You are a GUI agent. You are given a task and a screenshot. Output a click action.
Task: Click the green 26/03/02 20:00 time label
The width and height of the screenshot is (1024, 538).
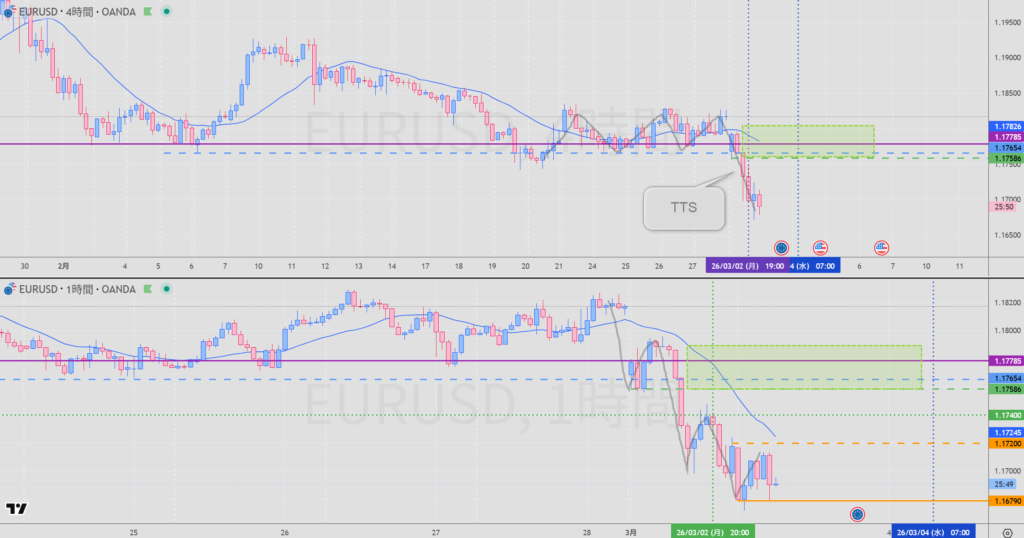point(712,532)
